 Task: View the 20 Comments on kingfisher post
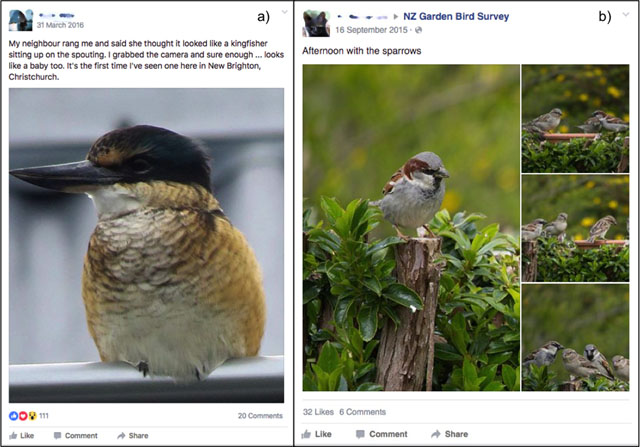coord(260,416)
